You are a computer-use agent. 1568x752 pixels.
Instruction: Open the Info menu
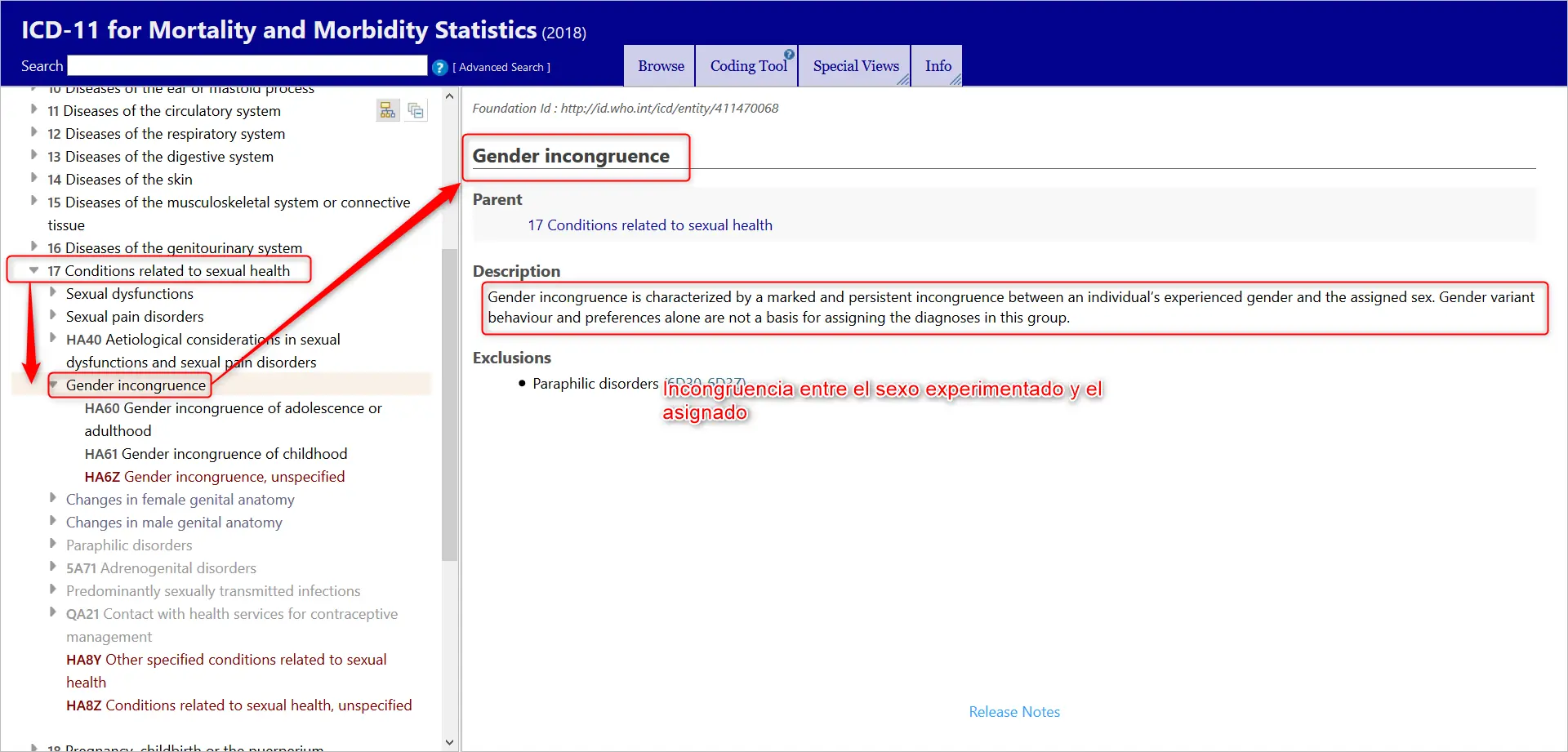tap(938, 66)
